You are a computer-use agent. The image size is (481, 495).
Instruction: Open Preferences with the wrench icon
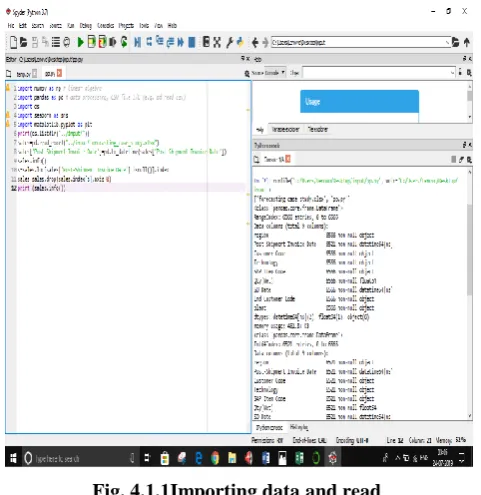click(229, 42)
